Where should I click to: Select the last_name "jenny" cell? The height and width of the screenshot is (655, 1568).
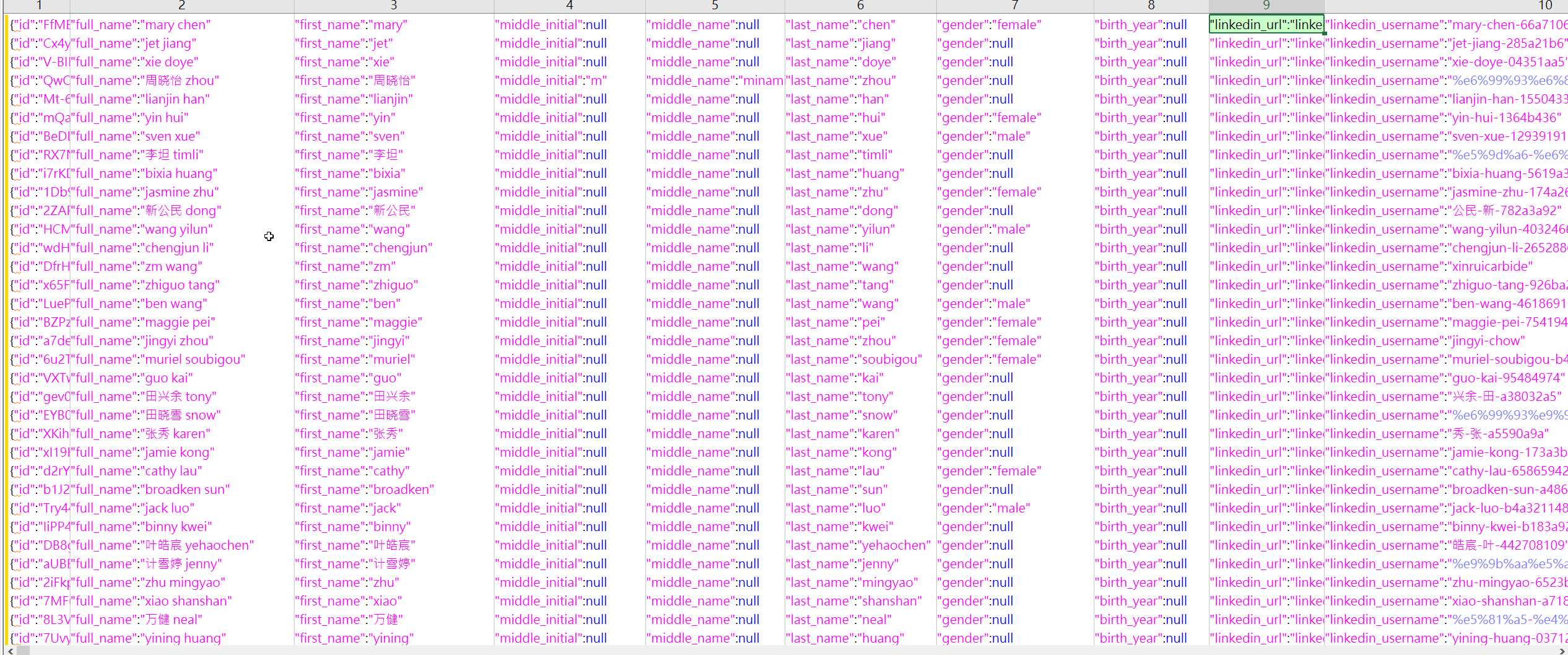[x=861, y=564]
